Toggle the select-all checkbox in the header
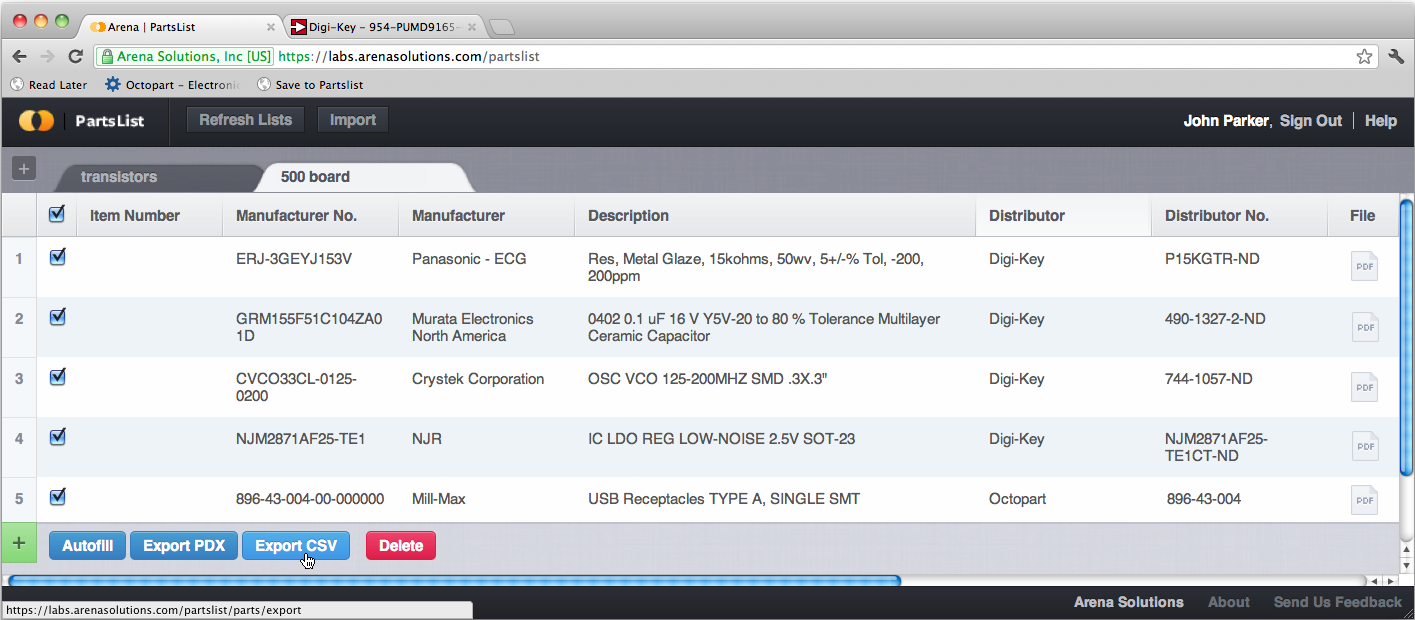The width and height of the screenshot is (1415, 620). pos(57,213)
